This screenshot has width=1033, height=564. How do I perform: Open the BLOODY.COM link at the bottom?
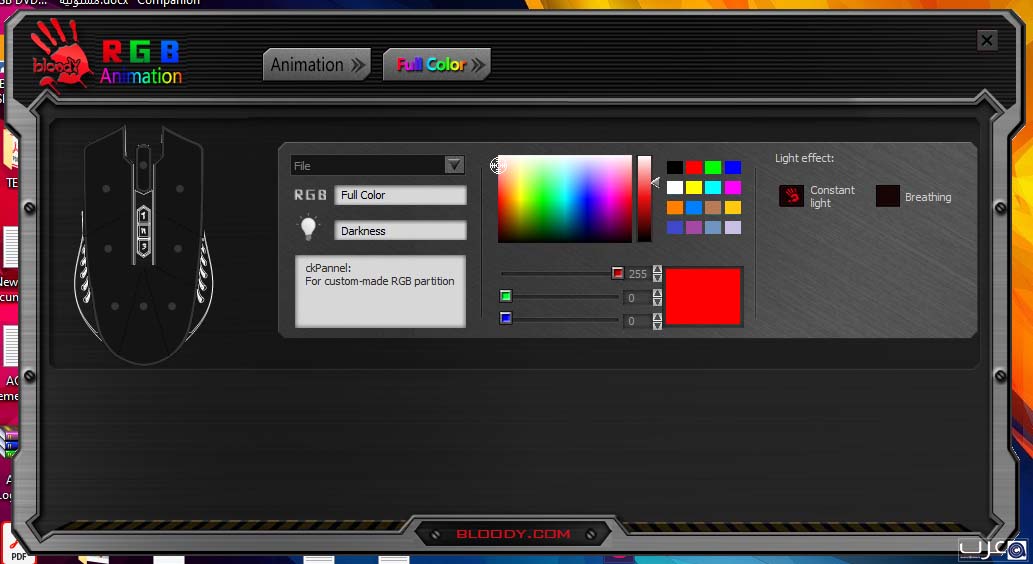pos(514,534)
